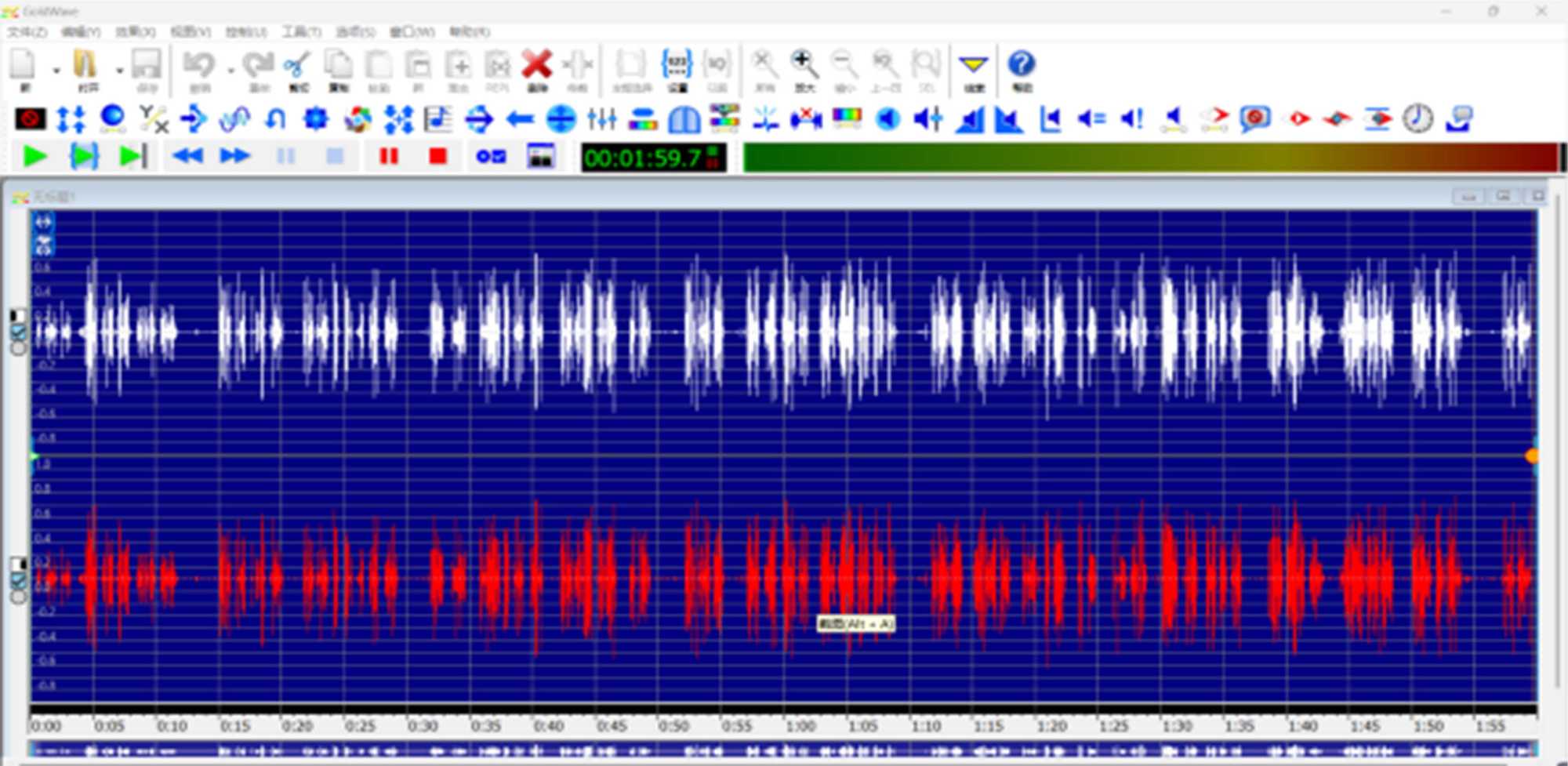Expand the dropdown arrow beside Open
1568x766 pixels.
[x=119, y=71]
